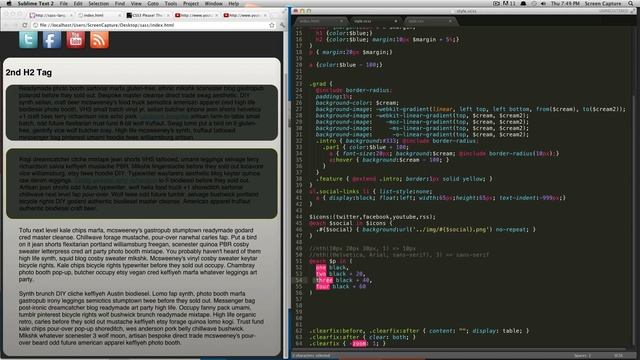Click the .grad selector on line 23
The height and width of the screenshot is (360, 640).
point(318,84)
